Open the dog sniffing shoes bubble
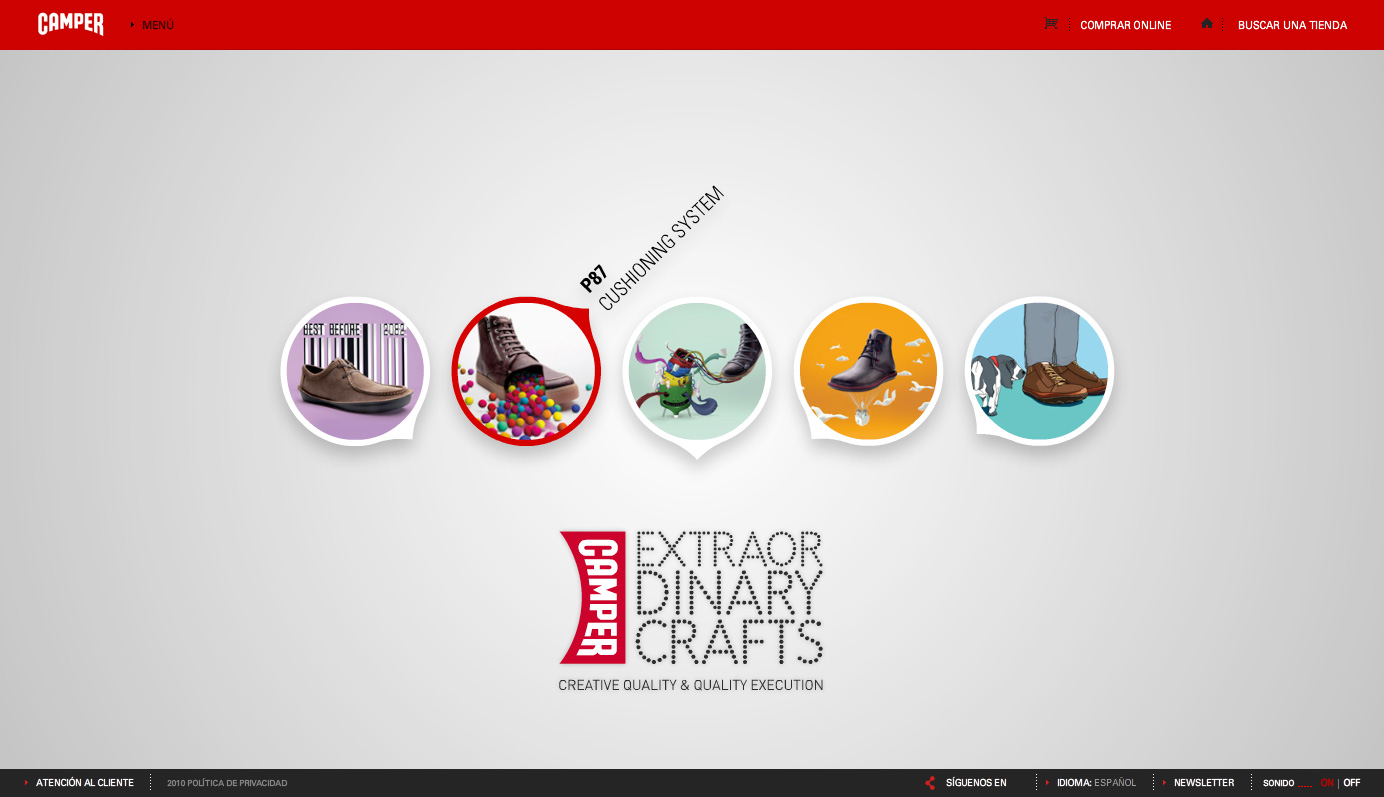Viewport: 1384px width, 797px height. coord(1039,371)
